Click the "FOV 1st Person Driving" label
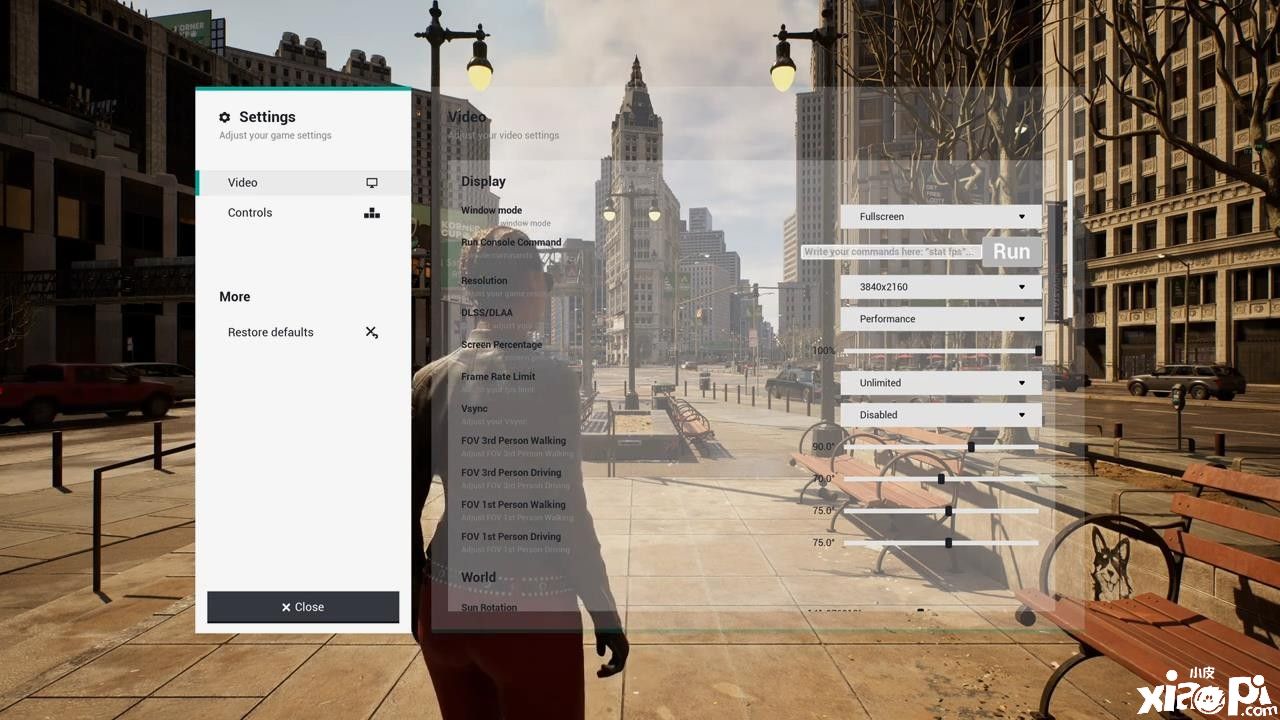The height and width of the screenshot is (720, 1280). click(x=511, y=537)
